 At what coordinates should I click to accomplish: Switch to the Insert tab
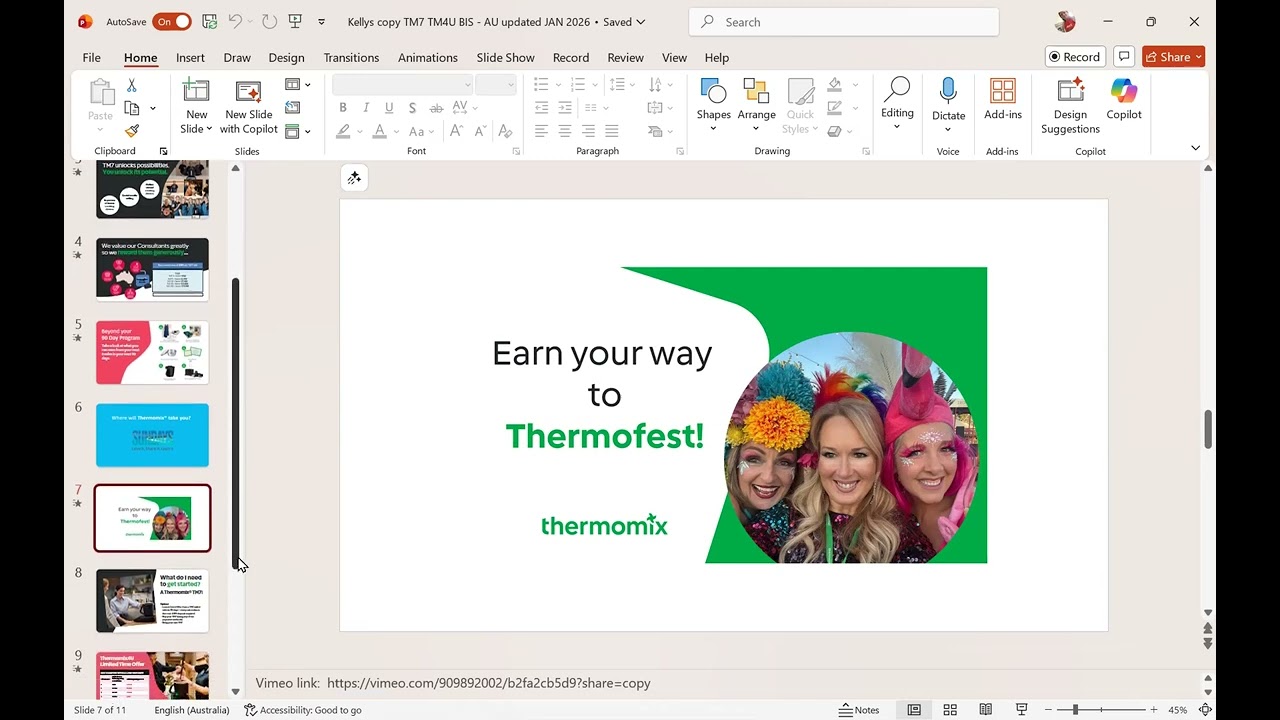coord(190,57)
